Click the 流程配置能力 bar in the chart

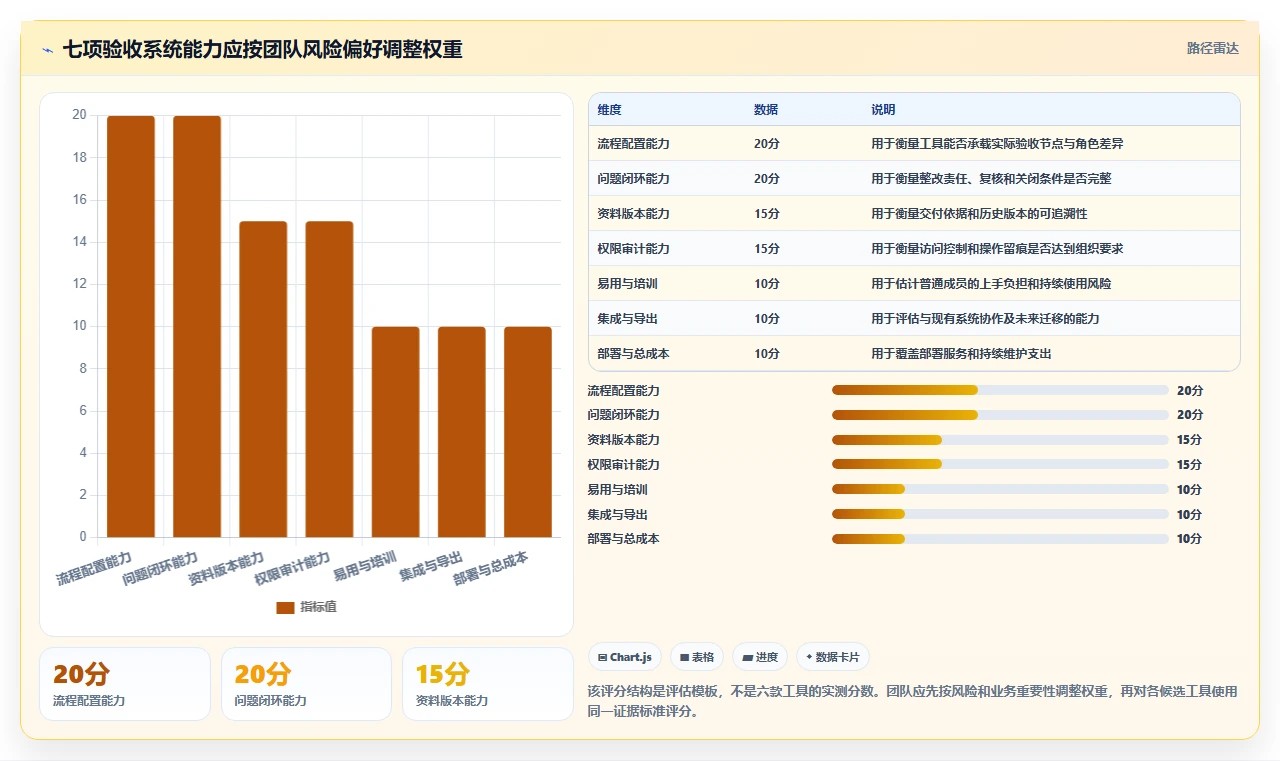[x=131, y=327]
